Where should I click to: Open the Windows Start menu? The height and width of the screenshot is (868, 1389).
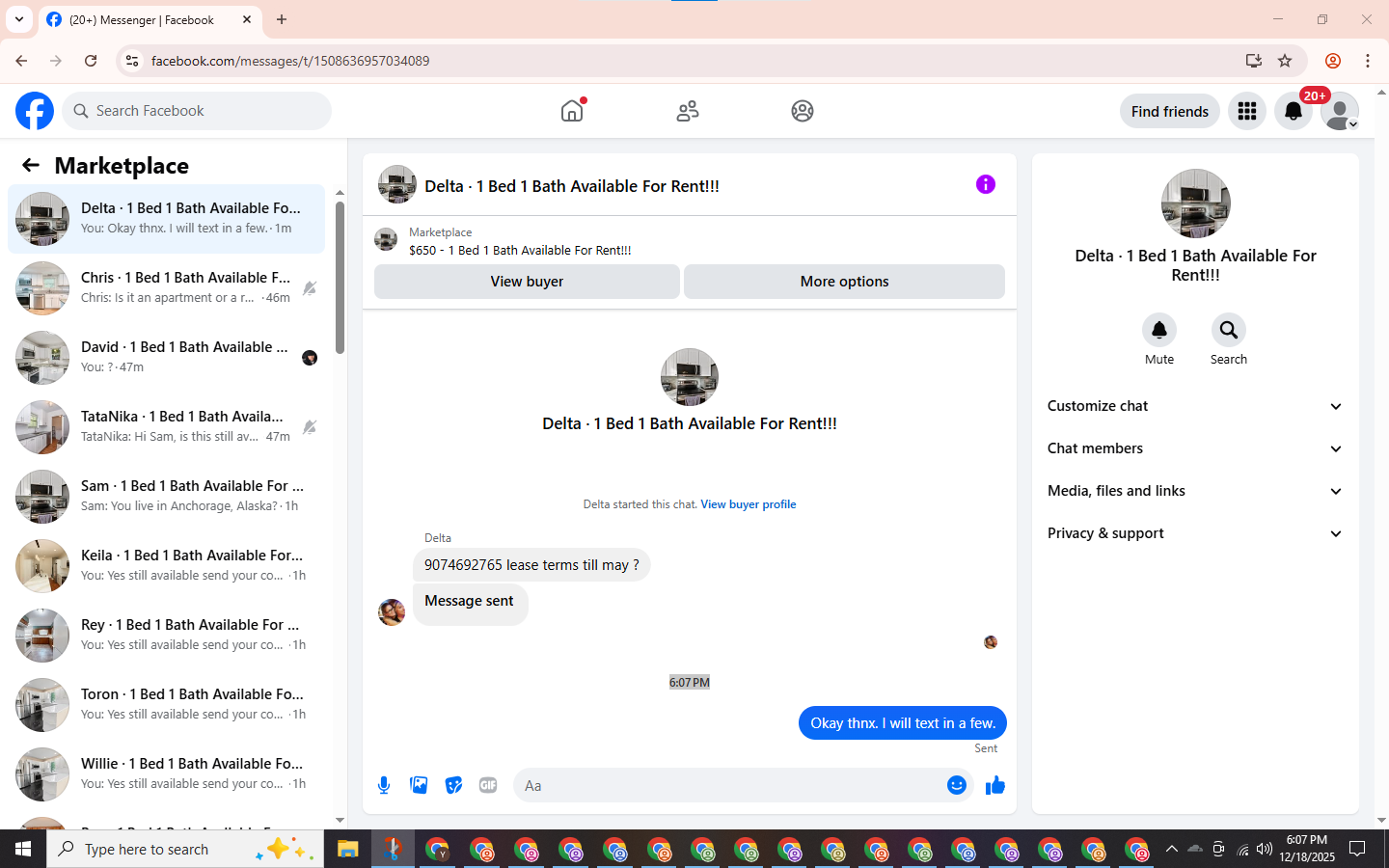23,849
